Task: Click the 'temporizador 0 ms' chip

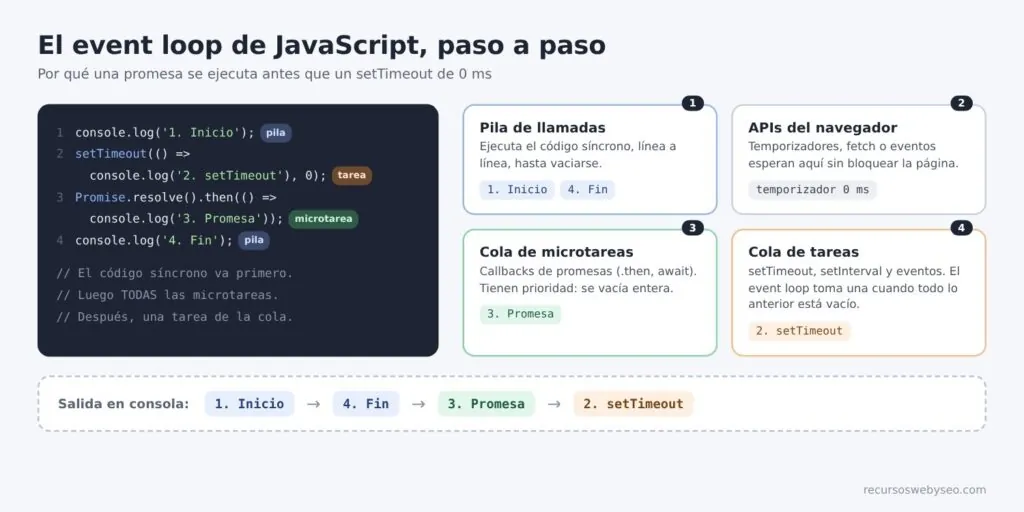Action: pos(812,190)
